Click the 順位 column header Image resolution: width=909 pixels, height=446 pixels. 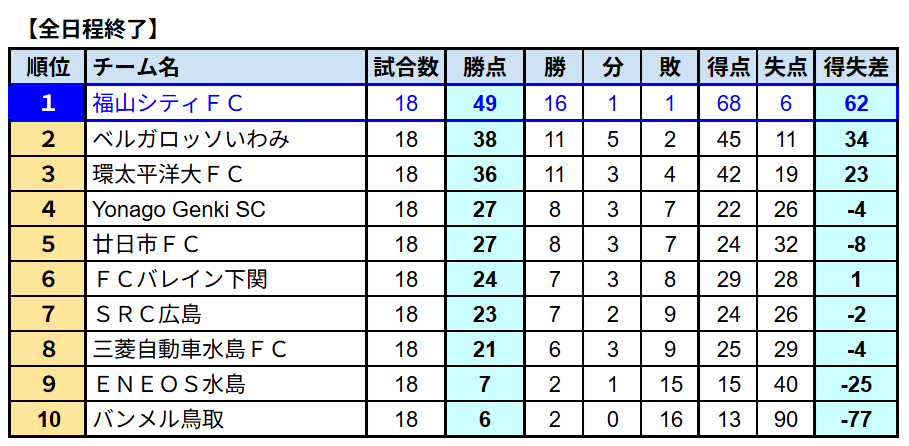point(48,68)
